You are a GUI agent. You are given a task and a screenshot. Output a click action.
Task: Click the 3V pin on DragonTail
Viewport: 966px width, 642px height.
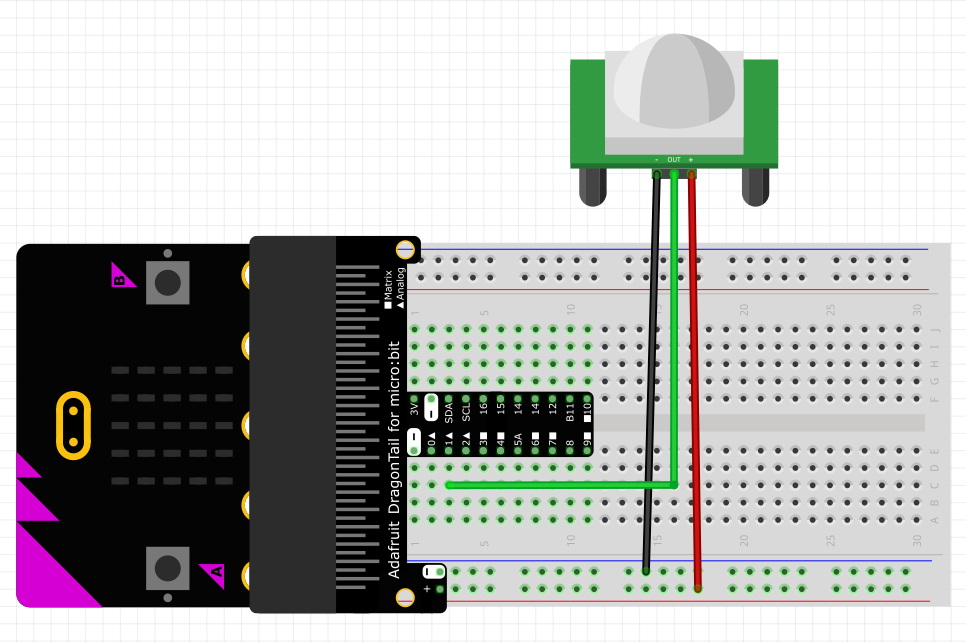[414, 407]
